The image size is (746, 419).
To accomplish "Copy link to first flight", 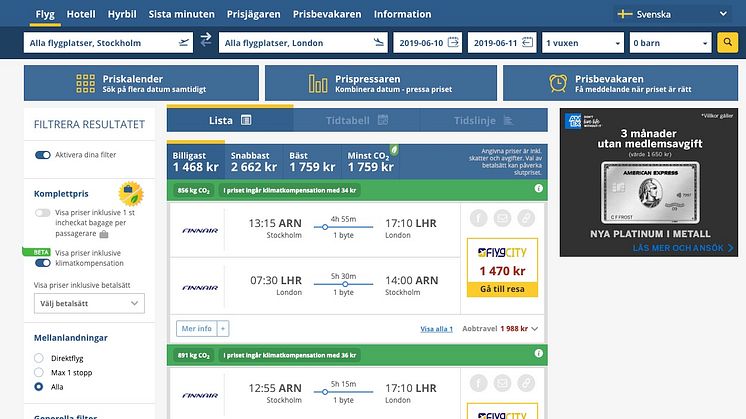I will point(526,219).
